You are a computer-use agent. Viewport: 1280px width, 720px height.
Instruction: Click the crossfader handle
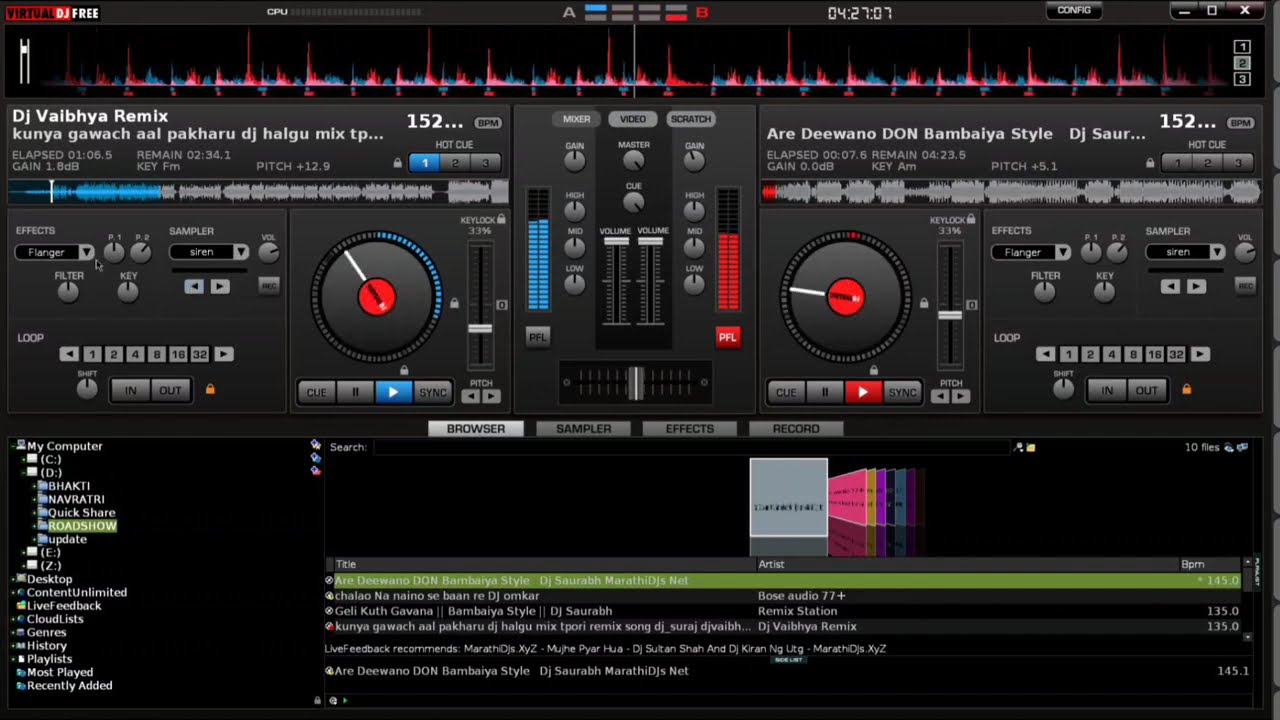point(635,382)
